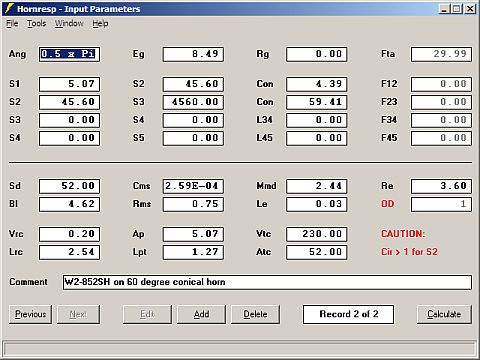Click the Ap field showing 5.07
Image resolution: width=480 pixels, height=360 pixels.
coord(193,234)
